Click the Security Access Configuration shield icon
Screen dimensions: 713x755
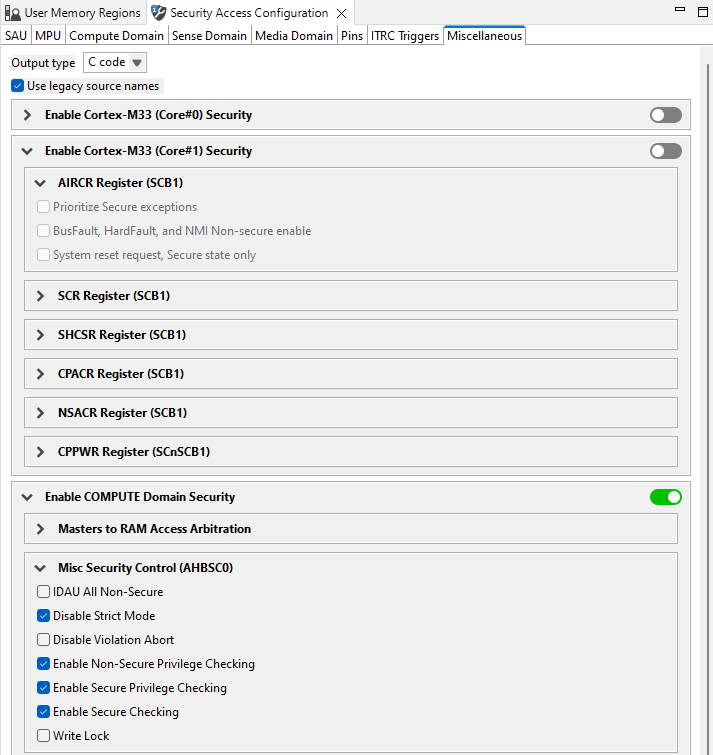[x=158, y=13]
